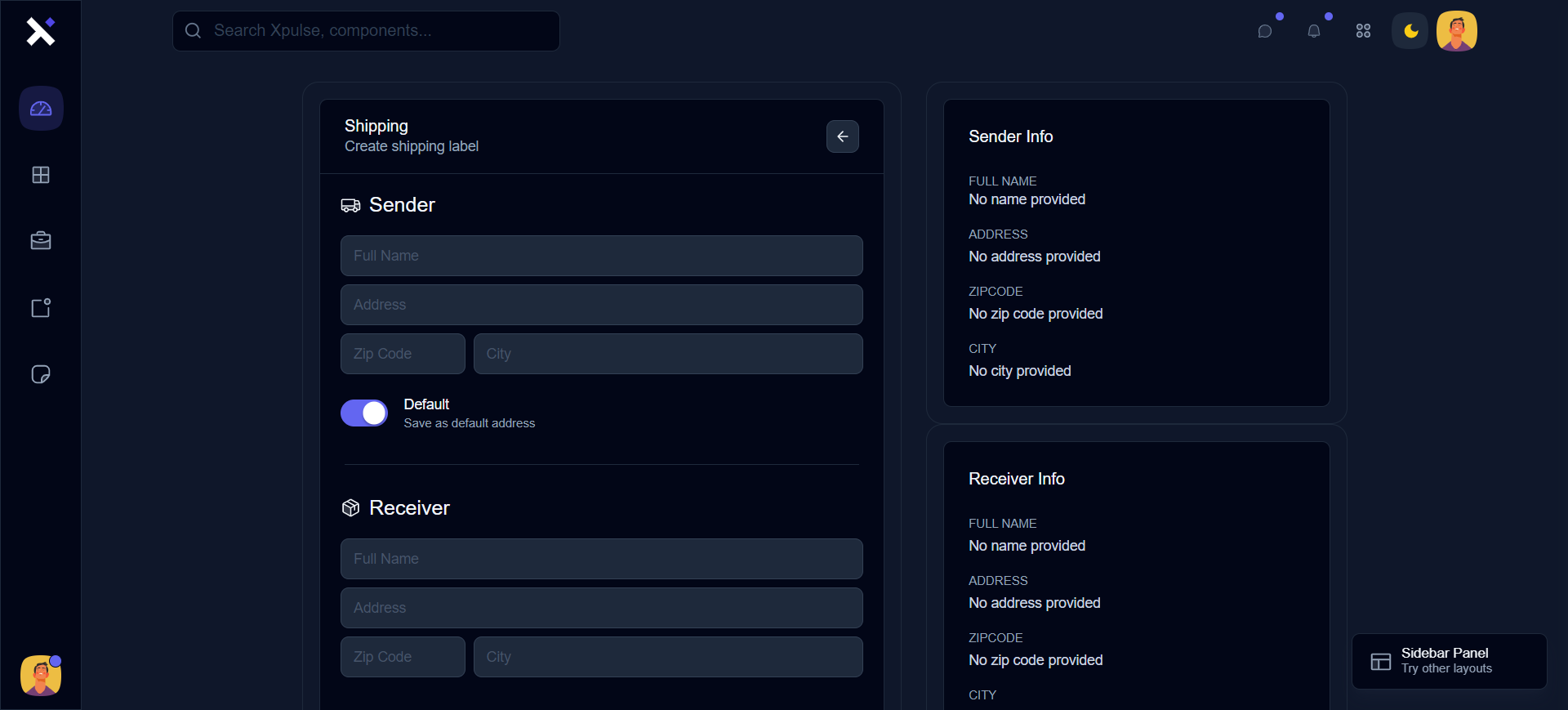Open the notifications bell icon
Image resolution: width=1568 pixels, height=710 pixels.
pos(1314,31)
